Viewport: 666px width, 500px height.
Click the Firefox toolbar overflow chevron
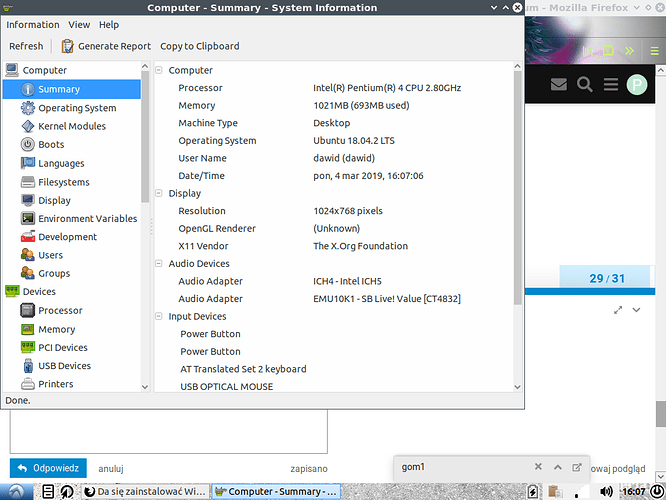coord(629,51)
